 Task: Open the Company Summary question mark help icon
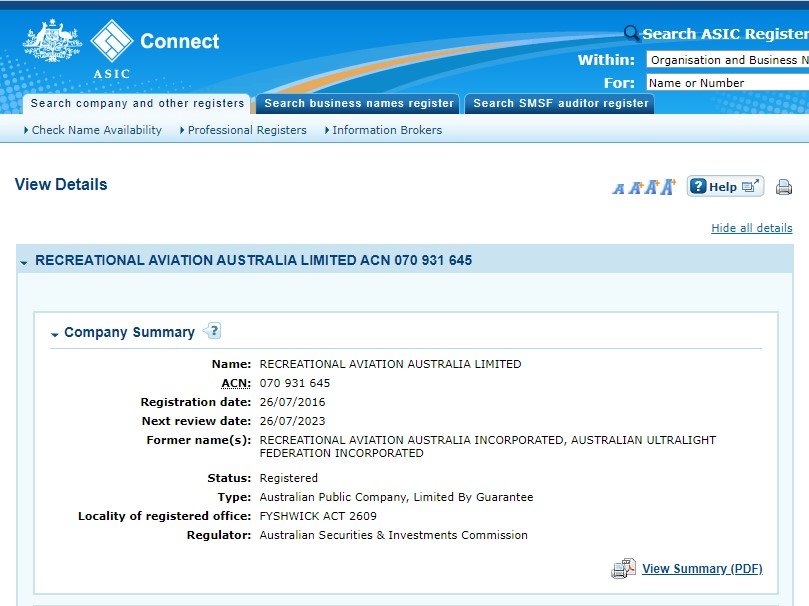[x=213, y=331]
